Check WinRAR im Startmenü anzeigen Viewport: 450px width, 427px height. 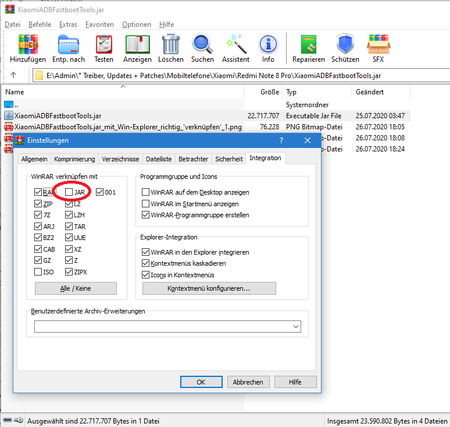tap(145, 203)
